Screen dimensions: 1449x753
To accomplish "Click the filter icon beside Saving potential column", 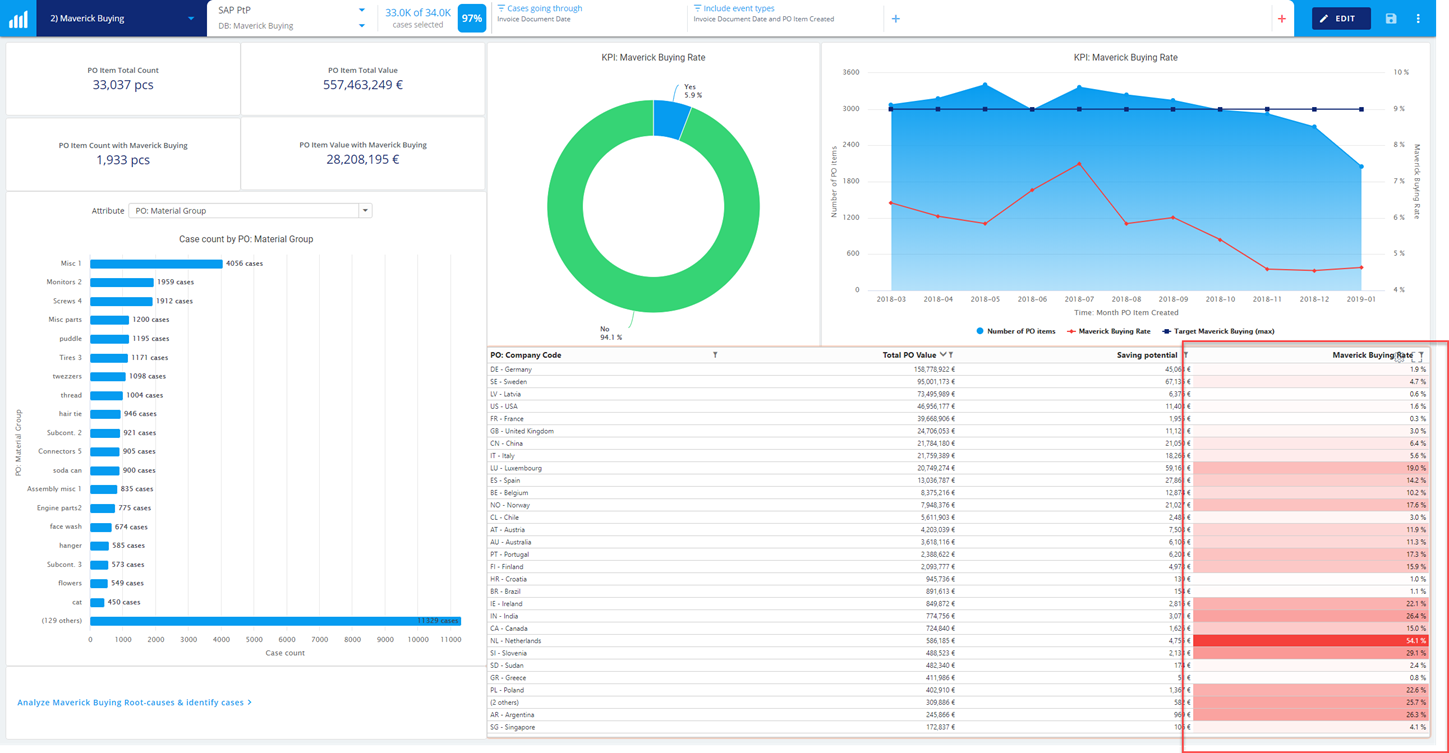I will pyautogui.click(x=1184, y=355).
